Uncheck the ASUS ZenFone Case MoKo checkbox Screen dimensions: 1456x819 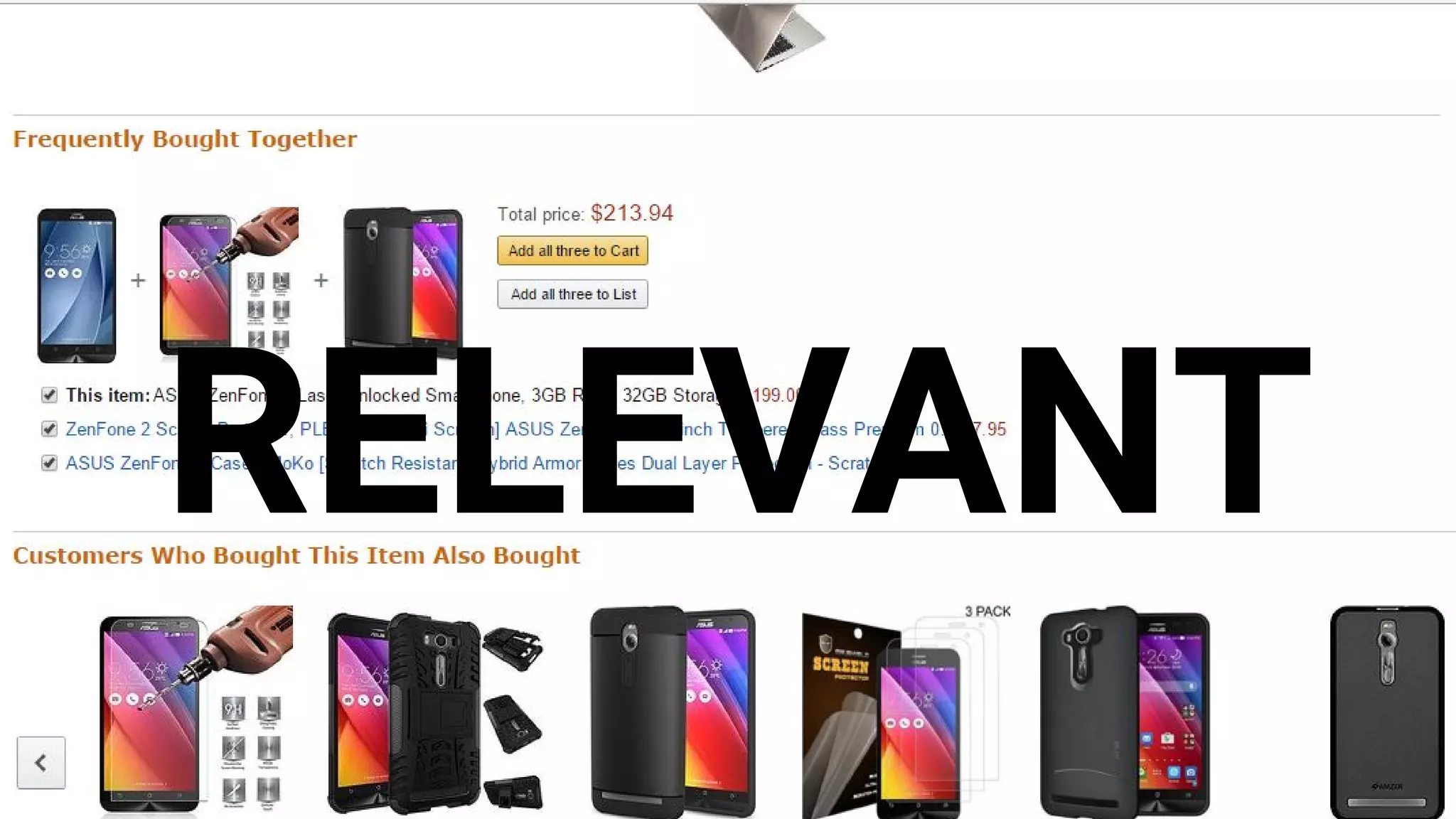(49, 463)
